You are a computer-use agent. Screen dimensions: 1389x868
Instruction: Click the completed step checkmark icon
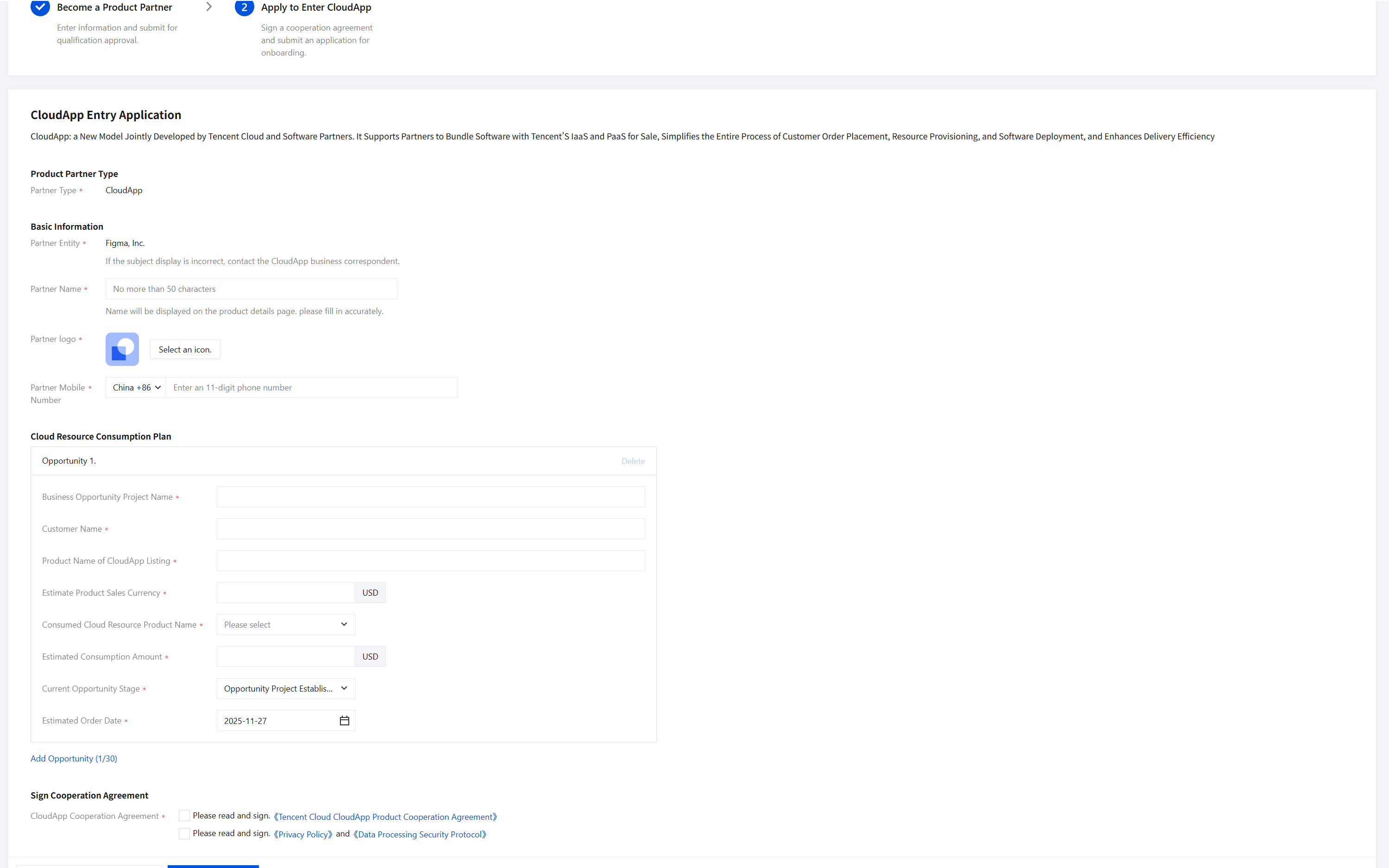(x=40, y=7)
